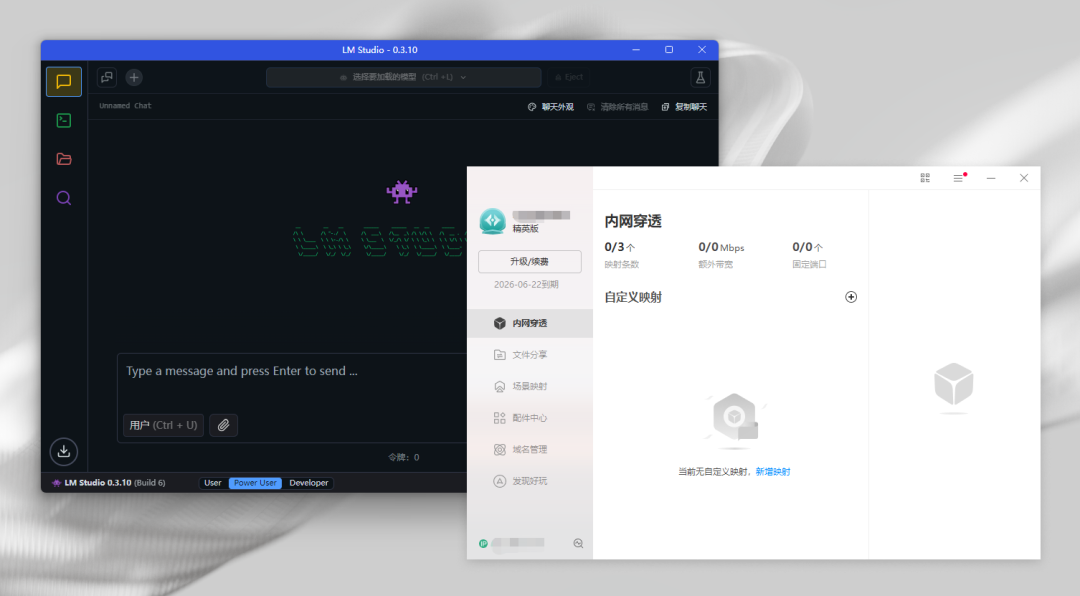Select 场景映射 in the sidebar
The image size is (1080, 596).
(530, 387)
